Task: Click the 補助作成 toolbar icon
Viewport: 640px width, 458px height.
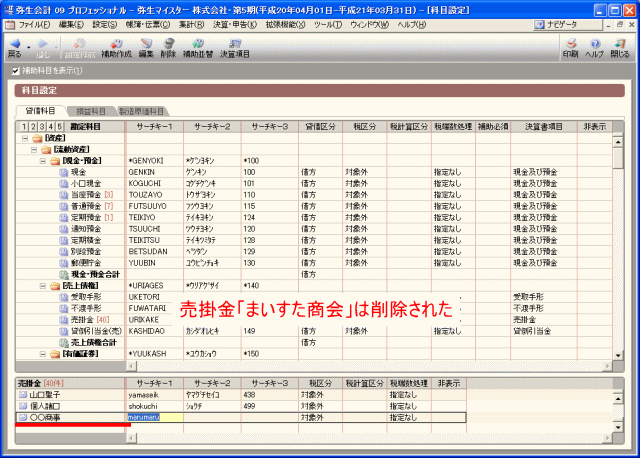Action: (116, 47)
